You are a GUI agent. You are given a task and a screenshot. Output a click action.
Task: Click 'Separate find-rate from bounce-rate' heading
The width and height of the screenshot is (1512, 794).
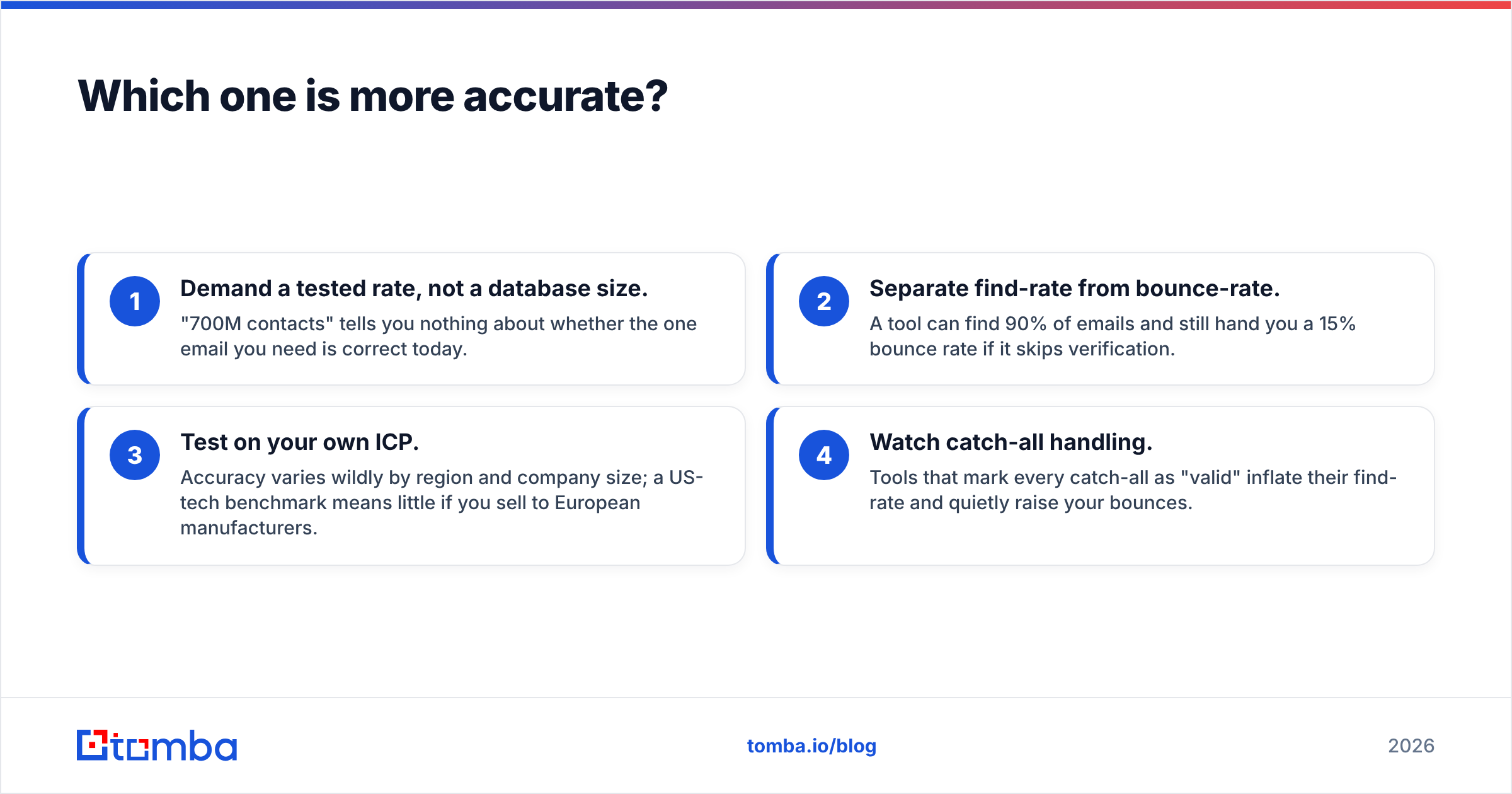[1075, 288]
